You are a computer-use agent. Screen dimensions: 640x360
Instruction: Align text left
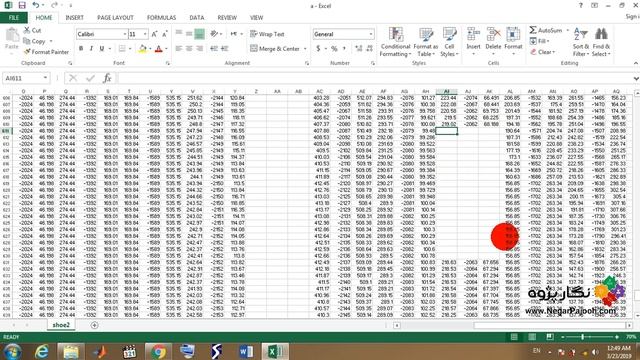point(179,49)
